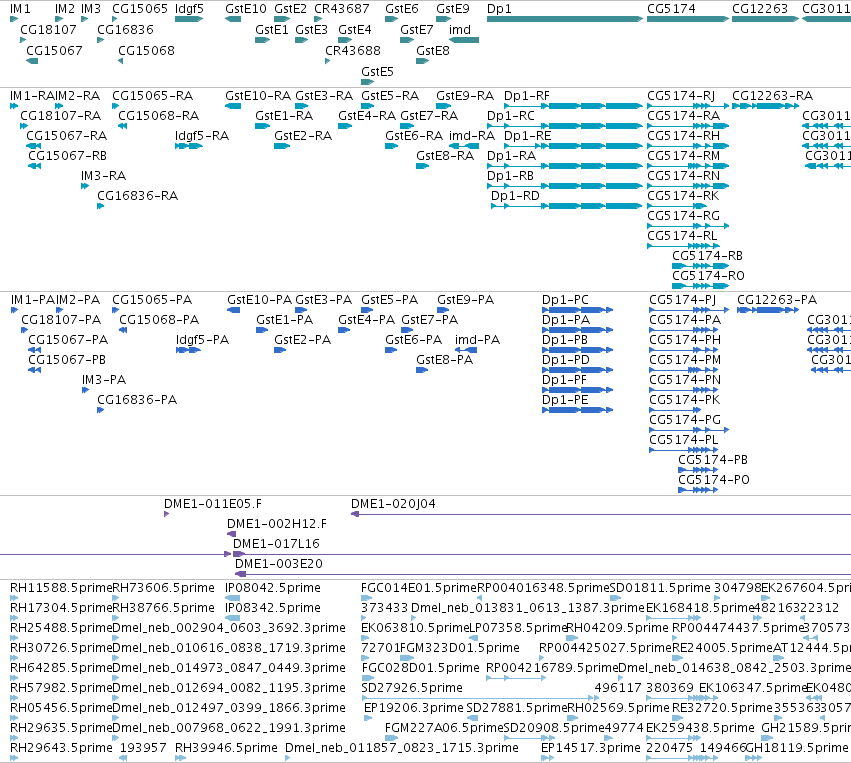
Task: Select the Dp1-RF transcript label
Action: [526, 96]
